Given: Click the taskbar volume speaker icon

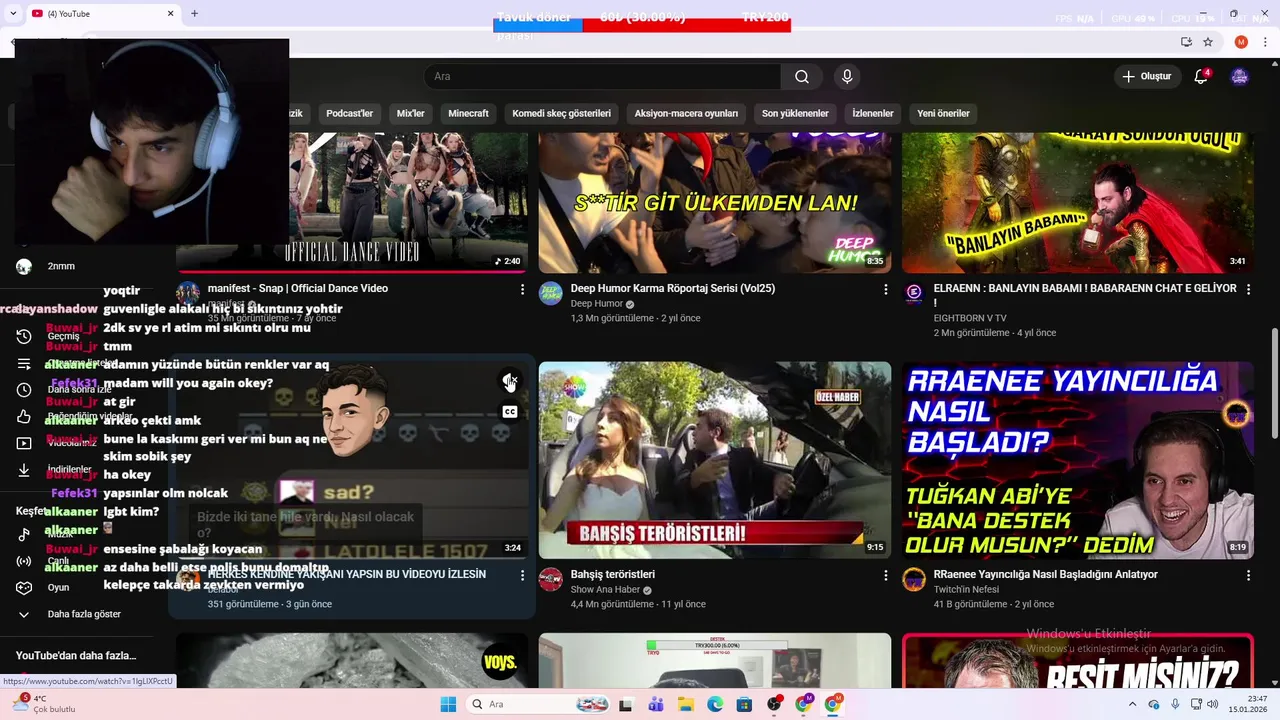Looking at the screenshot, I should 1212,704.
